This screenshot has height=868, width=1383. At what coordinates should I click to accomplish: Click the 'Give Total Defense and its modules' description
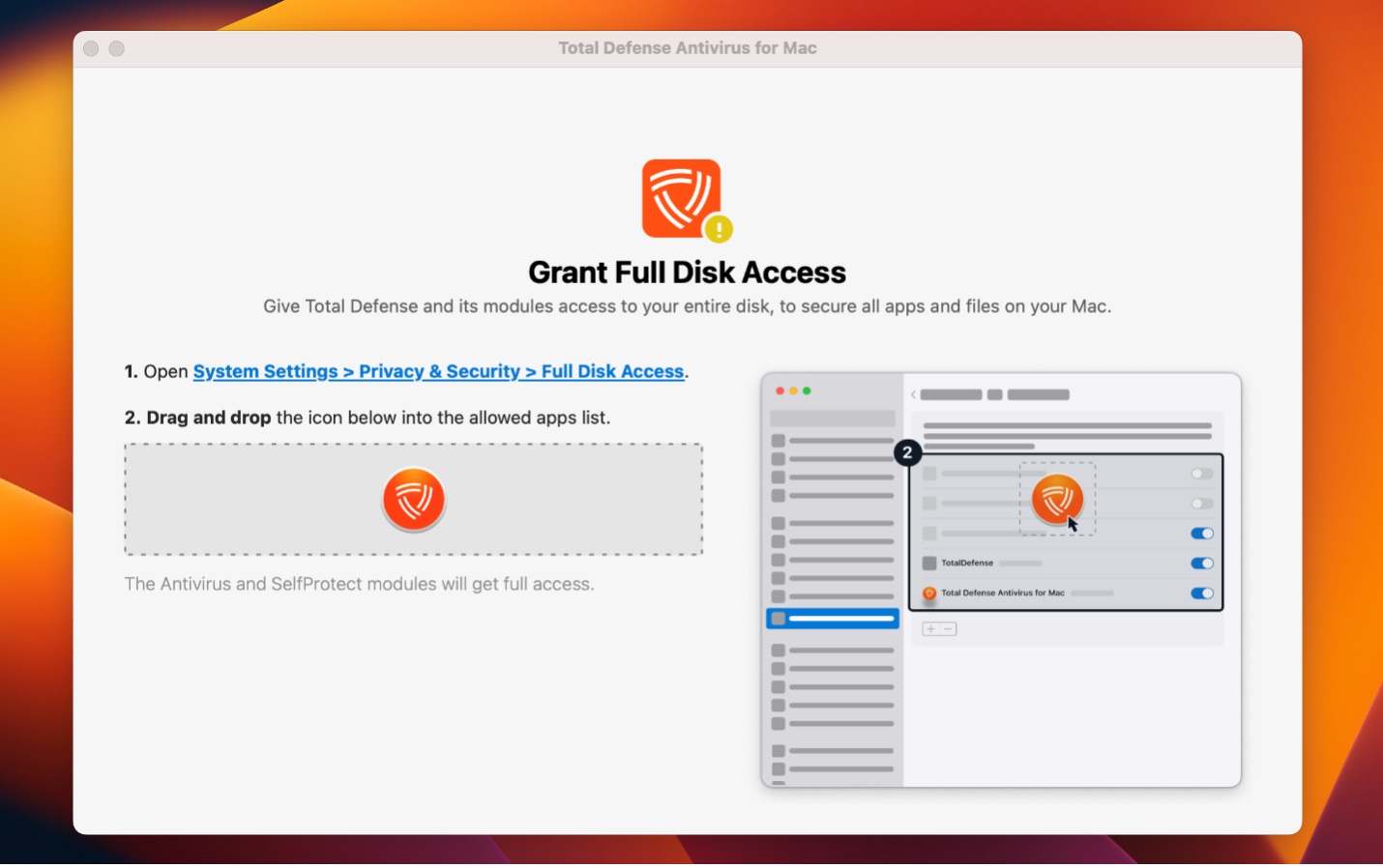tap(687, 306)
